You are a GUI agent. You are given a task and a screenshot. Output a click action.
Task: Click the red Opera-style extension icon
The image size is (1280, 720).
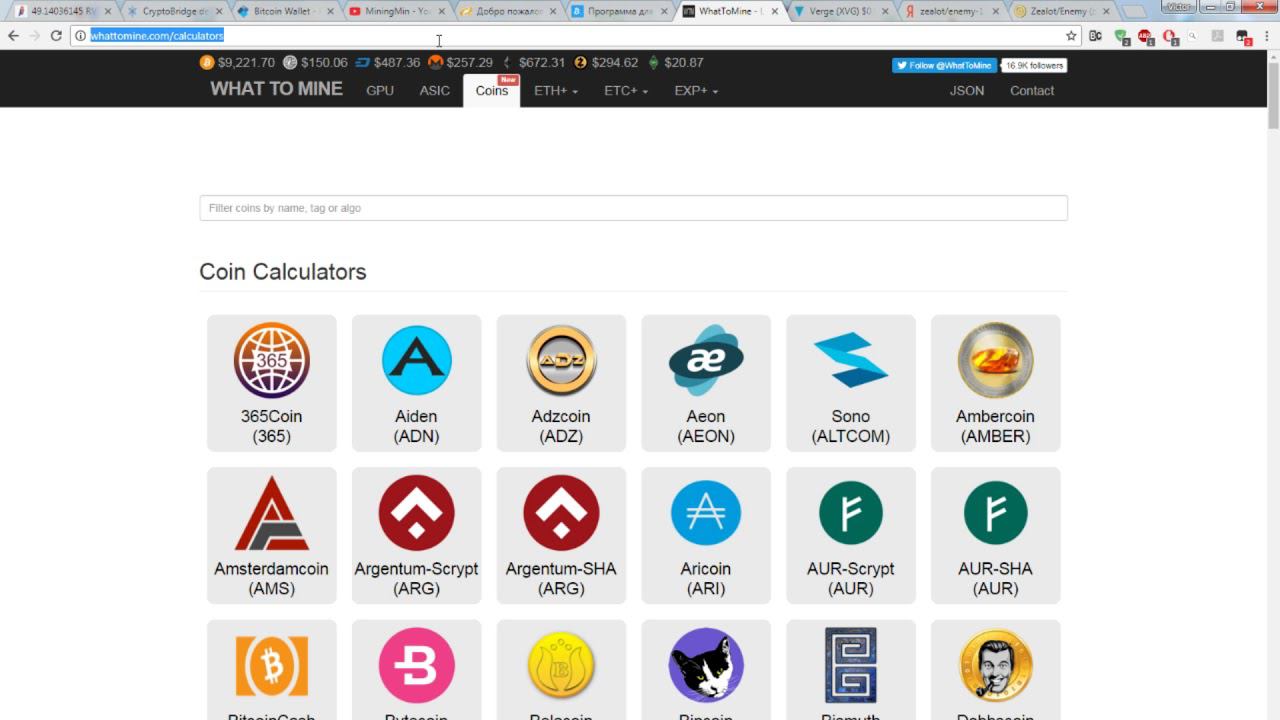pyautogui.click(x=1169, y=36)
